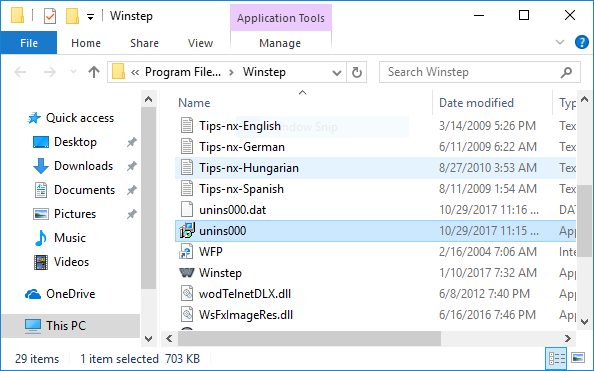Sort by the Type column header
The width and height of the screenshot is (594, 371).
[567, 103]
